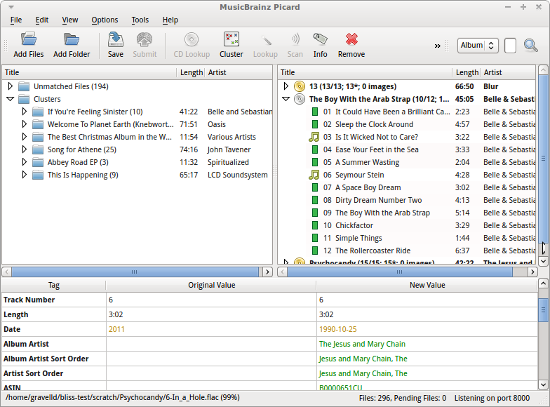
Task: Open the File menu
Action: (16, 20)
